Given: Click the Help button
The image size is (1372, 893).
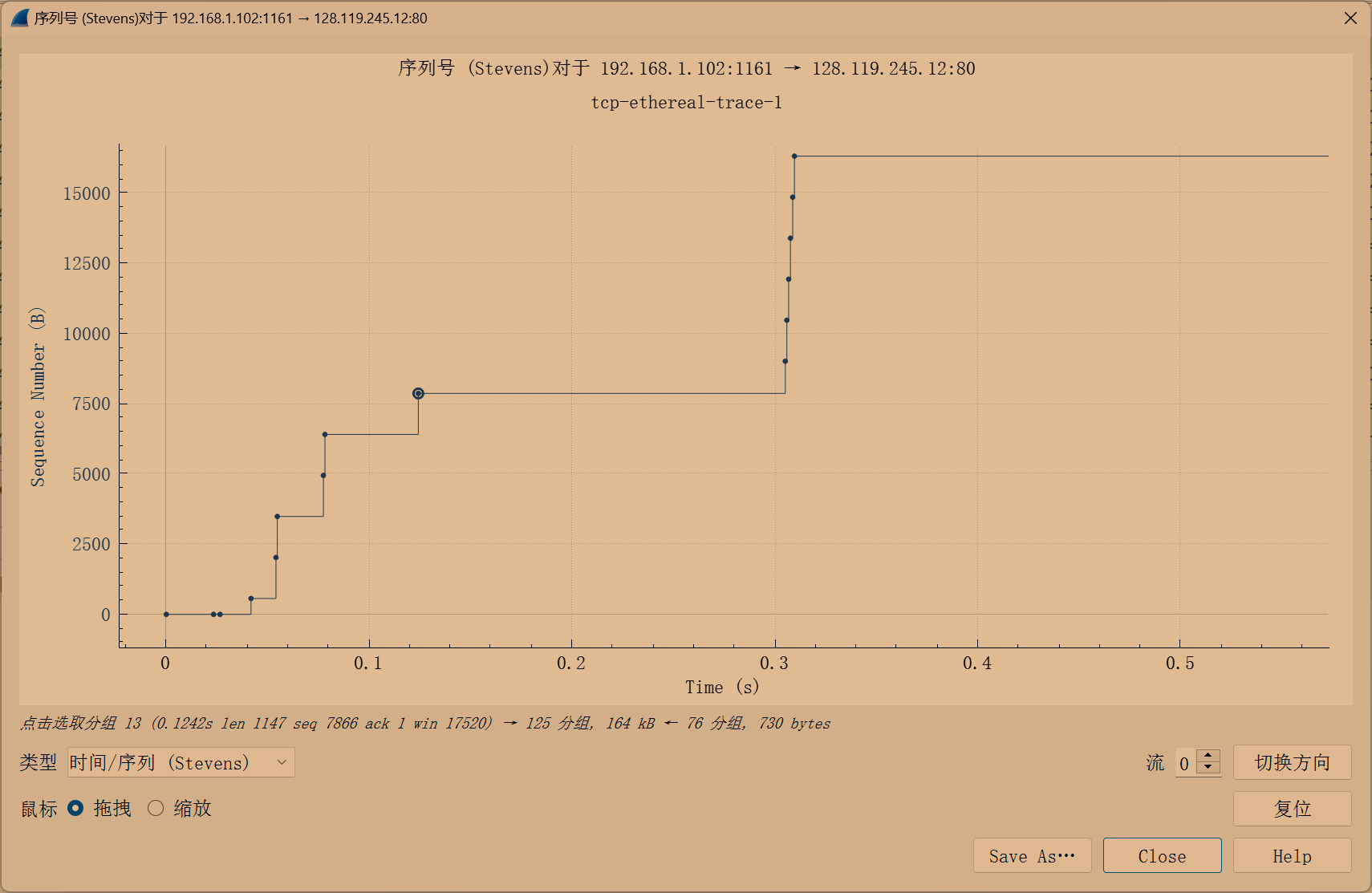Looking at the screenshot, I should [x=1292, y=855].
